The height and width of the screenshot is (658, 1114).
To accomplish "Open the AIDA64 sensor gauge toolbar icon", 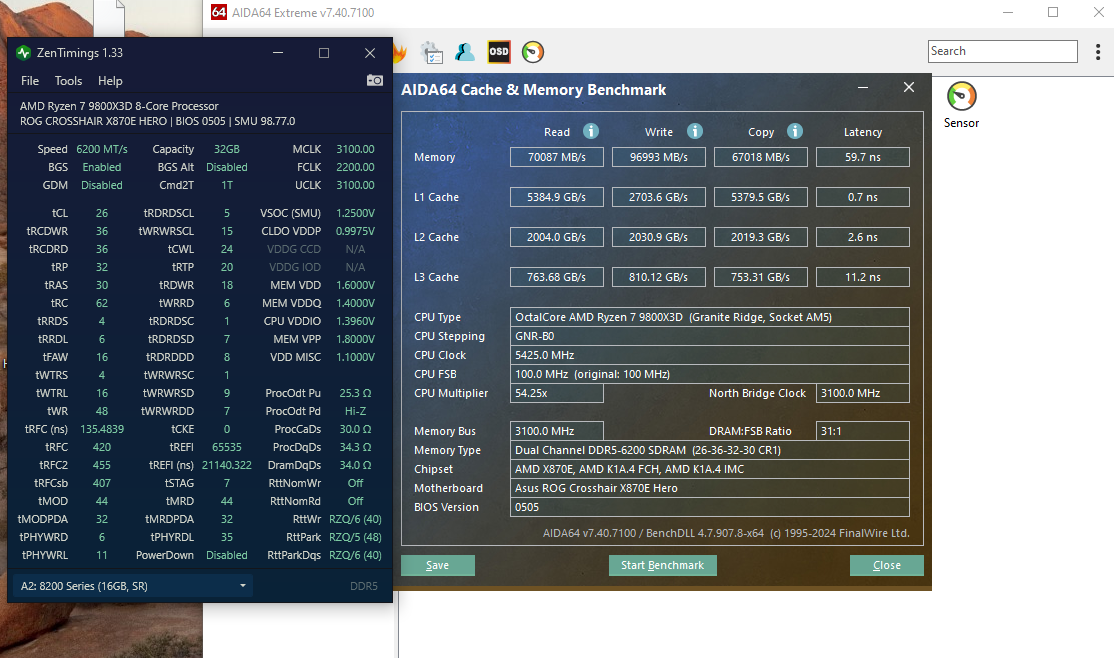I will point(533,51).
